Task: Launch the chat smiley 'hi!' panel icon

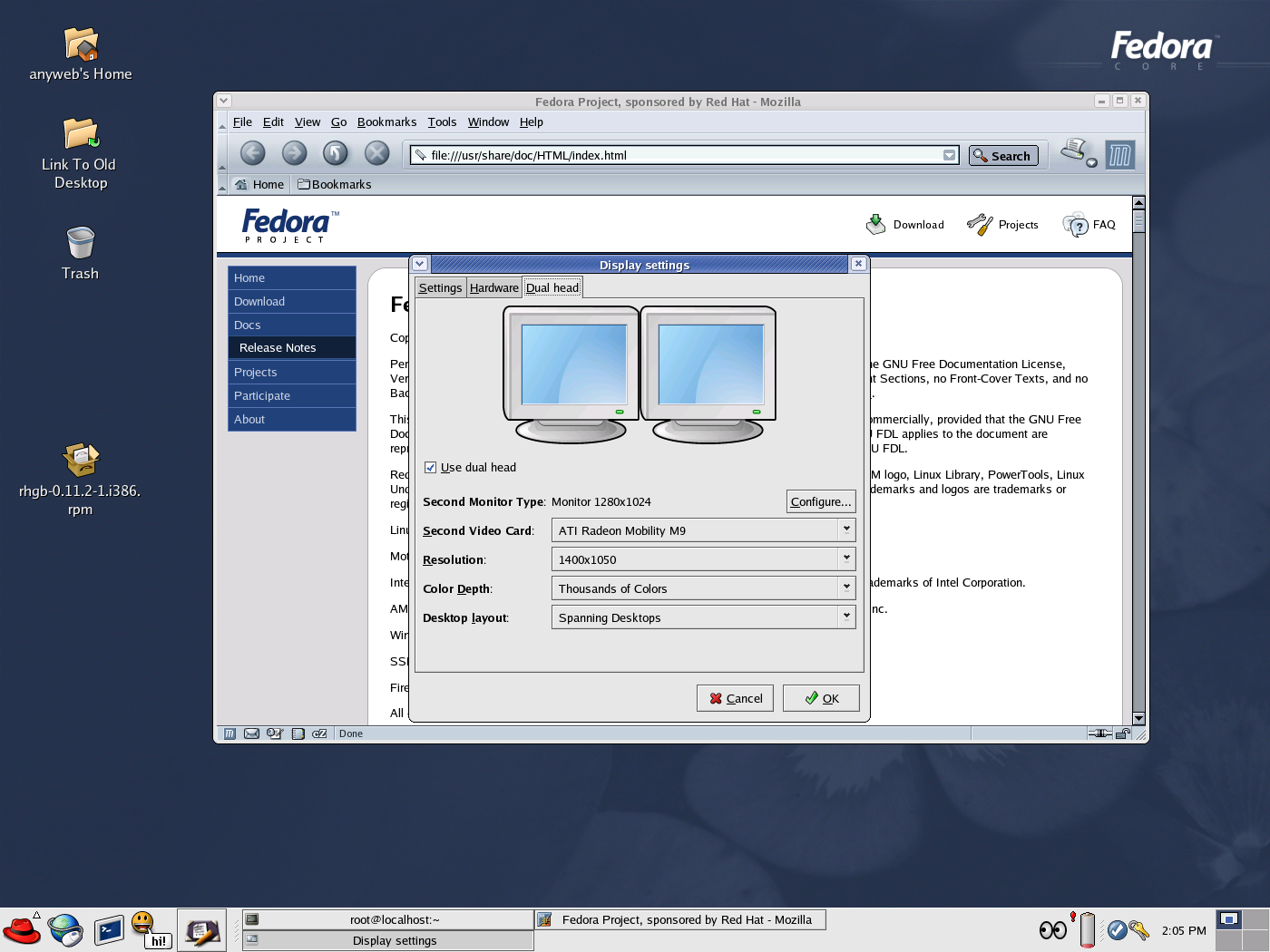Action: (x=151, y=930)
